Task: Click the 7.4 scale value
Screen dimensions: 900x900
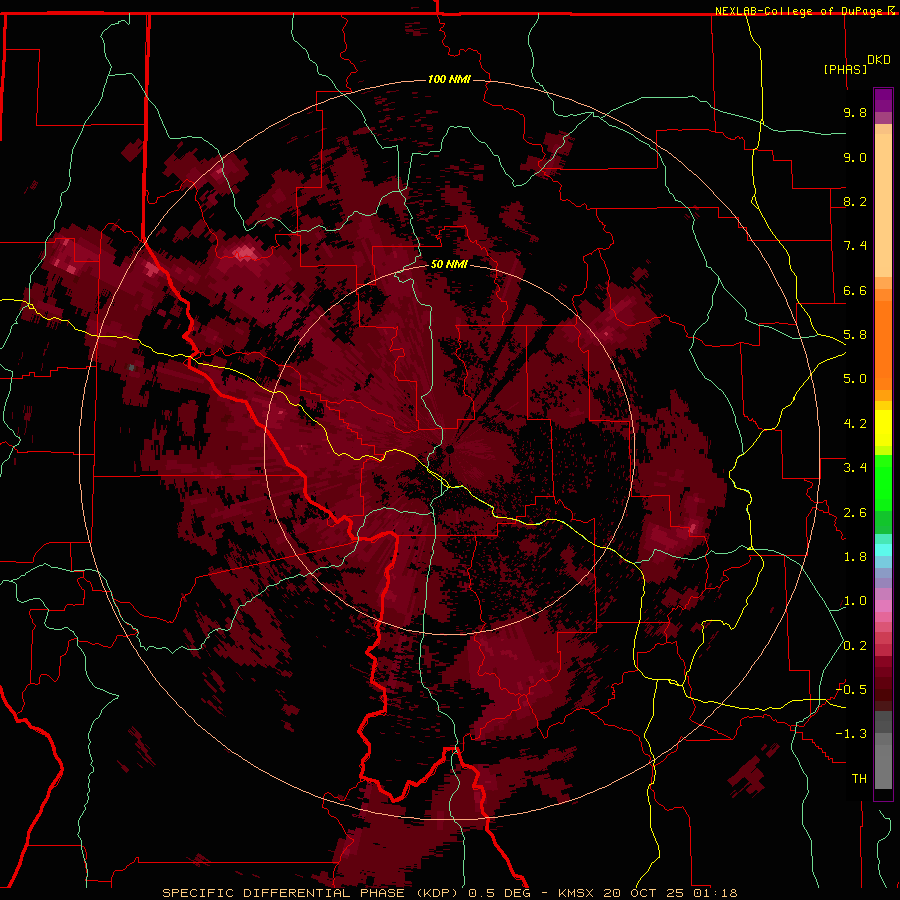Action: [x=855, y=246]
